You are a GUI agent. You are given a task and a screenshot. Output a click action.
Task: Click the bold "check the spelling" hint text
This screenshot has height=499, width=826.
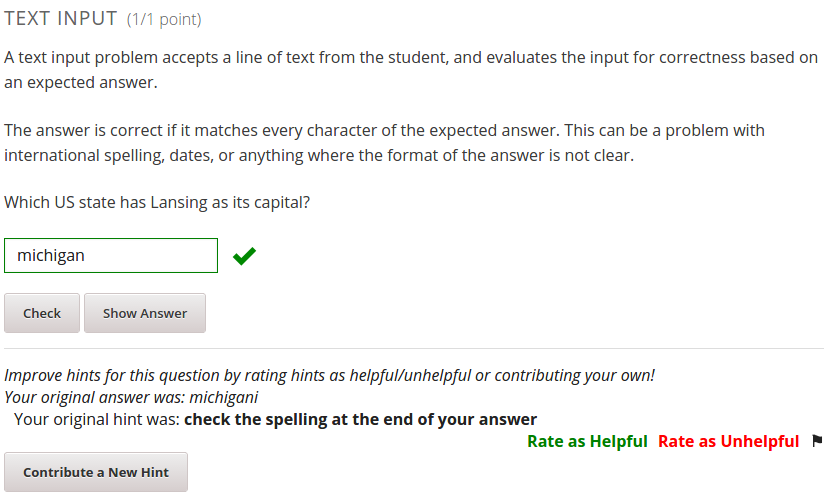click(x=360, y=419)
